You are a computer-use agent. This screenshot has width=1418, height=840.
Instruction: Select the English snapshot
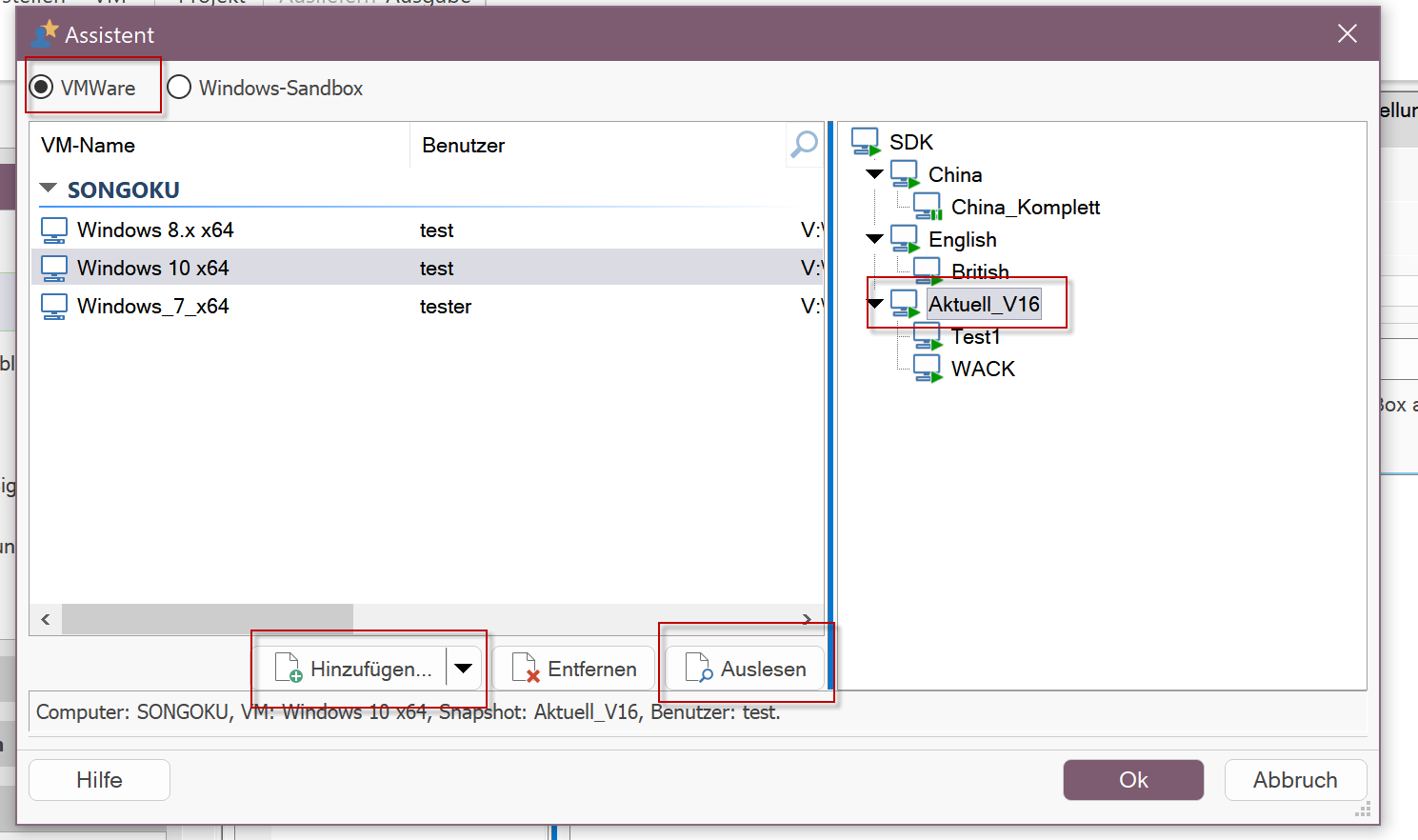(x=963, y=239)
